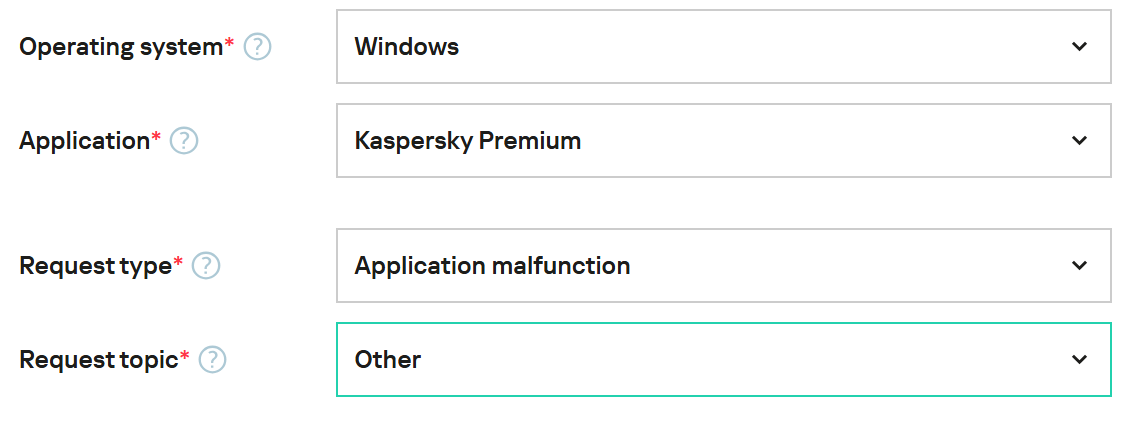Open the Request type dropdown chevron
The height and width of the screenshot is (432, 1142).
pos(1079,266)
